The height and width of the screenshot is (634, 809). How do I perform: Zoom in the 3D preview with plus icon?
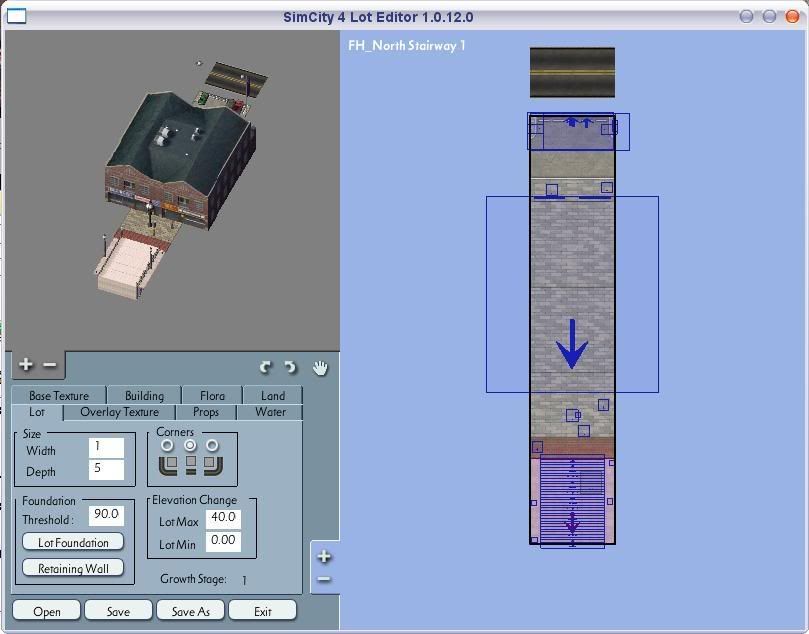click(26, 365)
